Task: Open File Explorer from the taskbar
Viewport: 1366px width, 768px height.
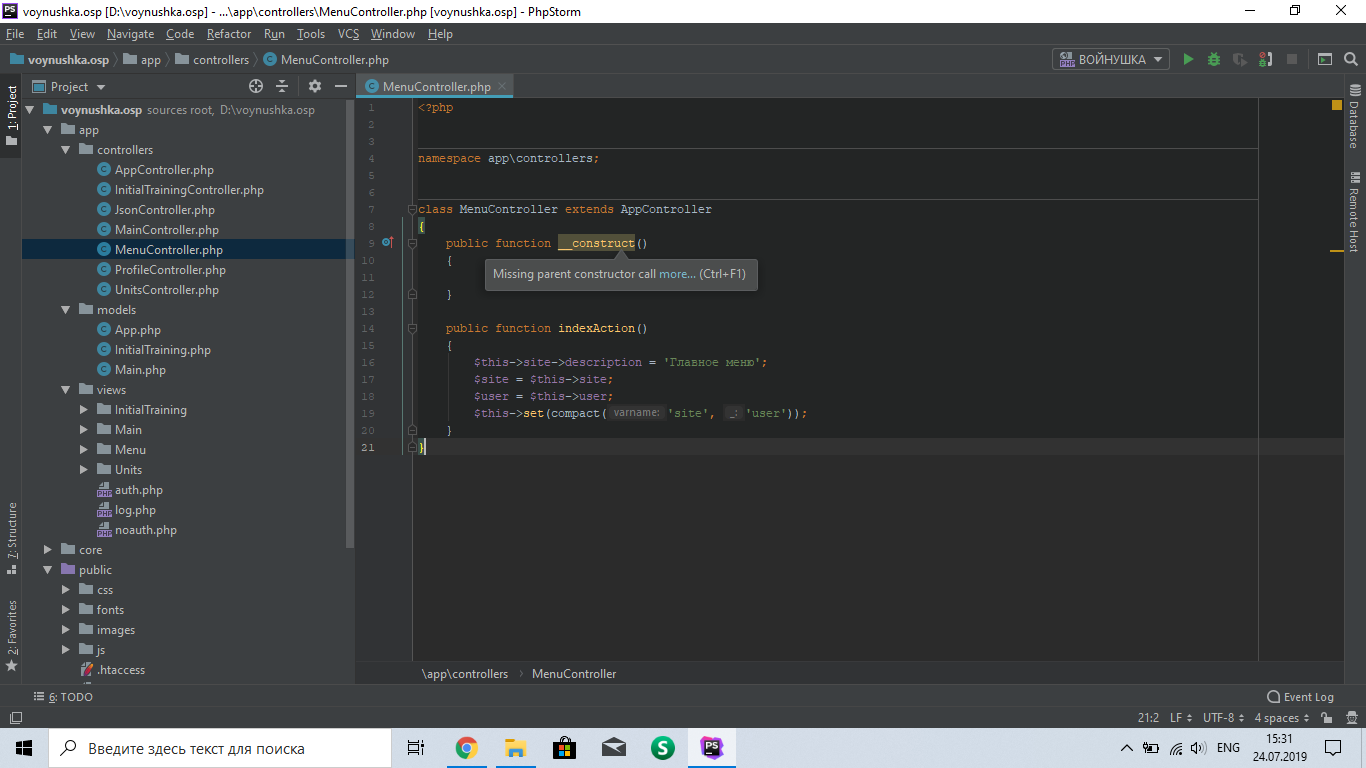Action: (515, 748)
